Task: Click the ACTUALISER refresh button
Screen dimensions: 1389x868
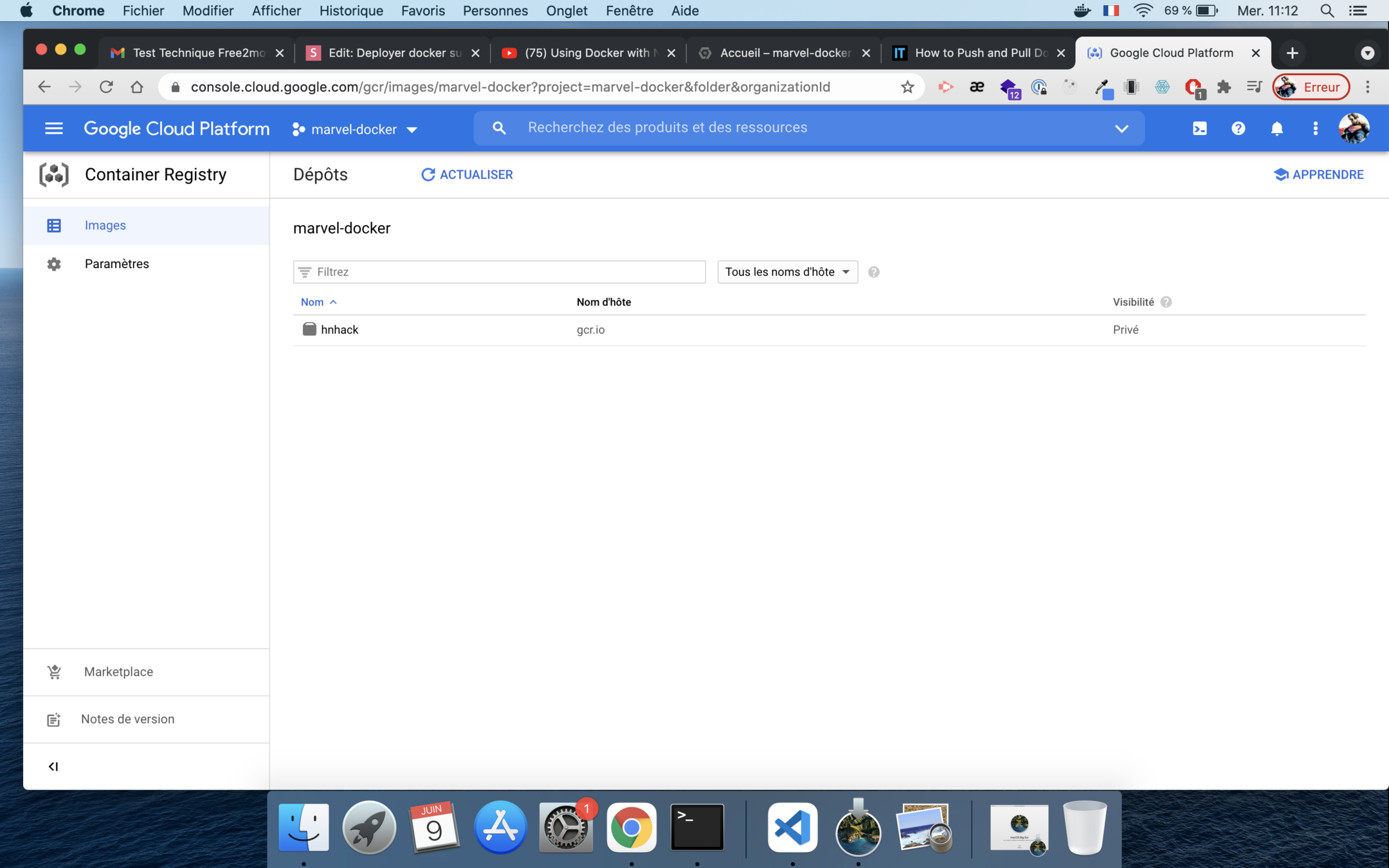Action: point(467,175)
